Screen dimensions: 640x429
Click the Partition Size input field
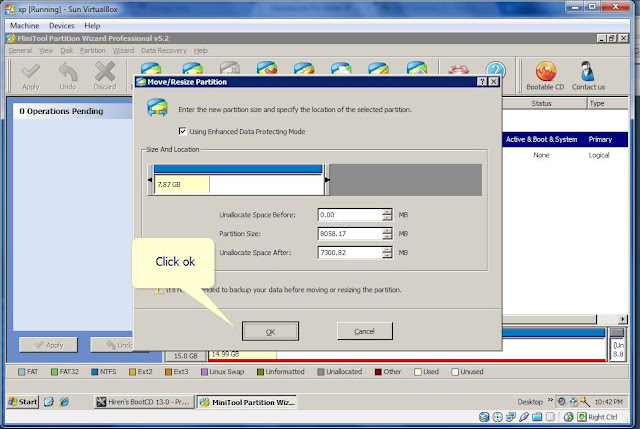[x=350, y=233]
